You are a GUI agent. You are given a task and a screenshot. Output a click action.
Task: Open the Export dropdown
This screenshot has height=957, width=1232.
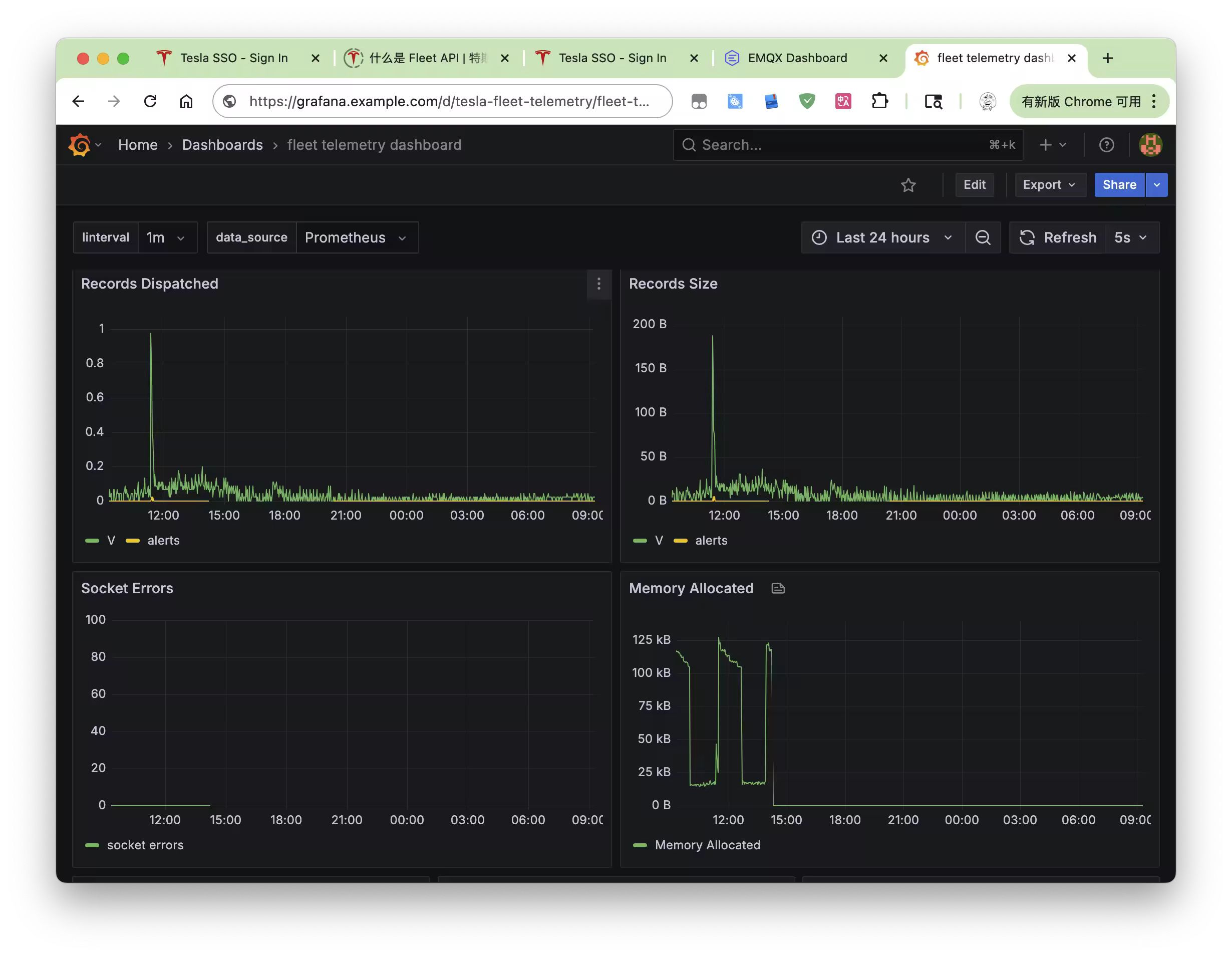pyautogui.click(x=1050, y=185)
